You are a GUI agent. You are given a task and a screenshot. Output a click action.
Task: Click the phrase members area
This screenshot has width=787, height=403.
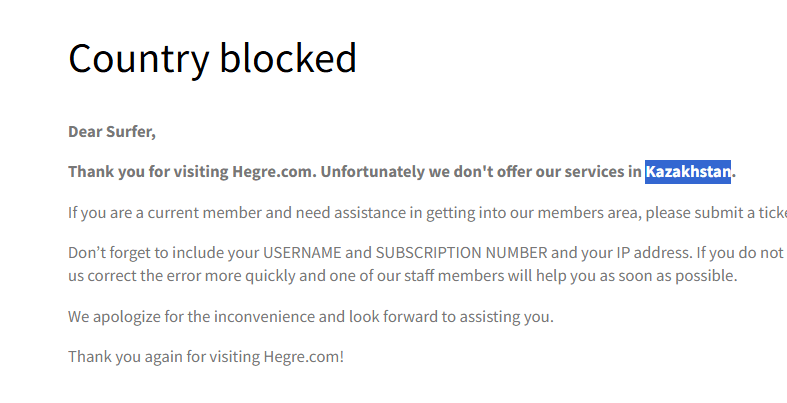pos(555,212)
